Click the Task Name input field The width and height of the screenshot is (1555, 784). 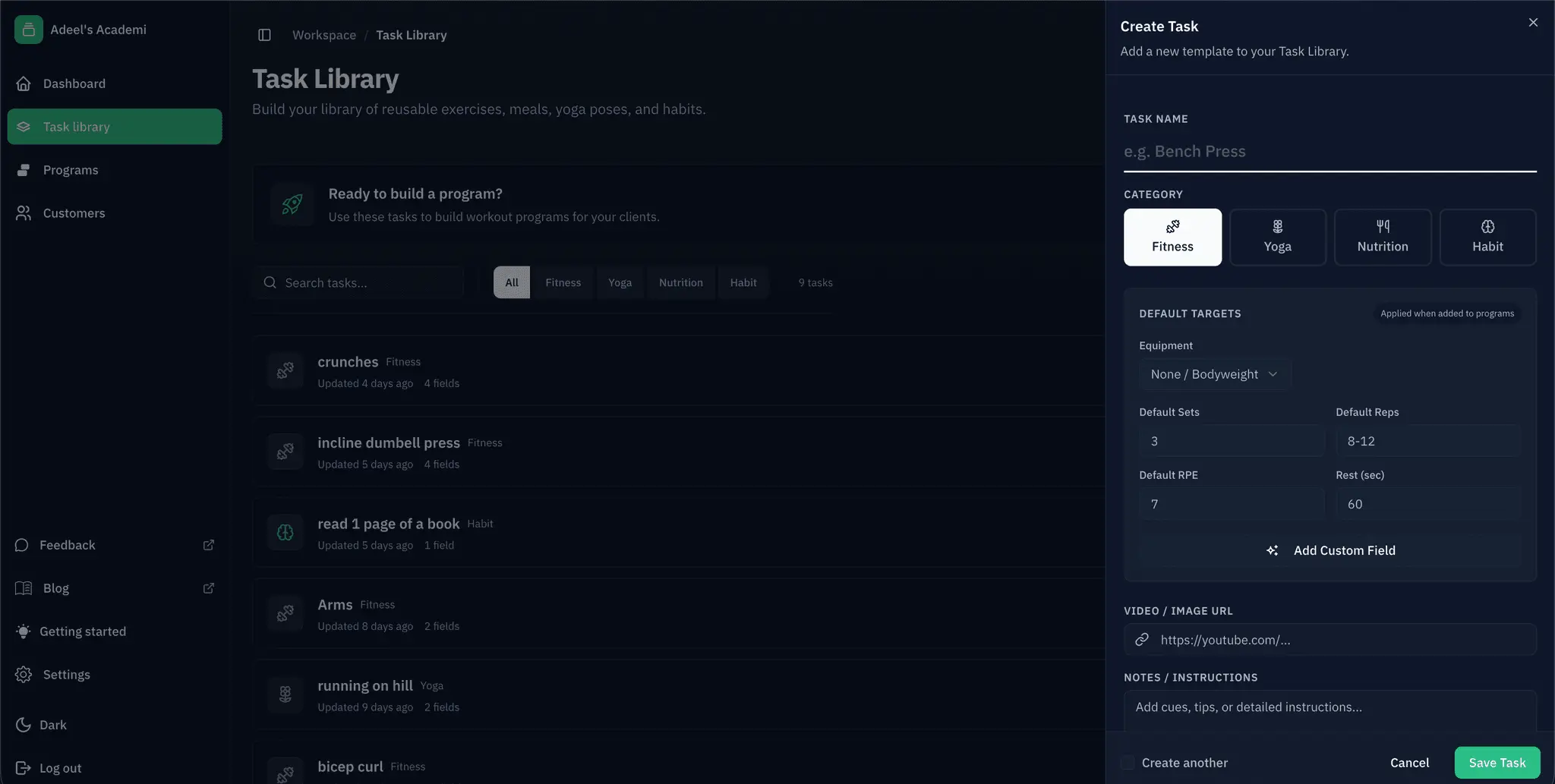(1330, 151)
